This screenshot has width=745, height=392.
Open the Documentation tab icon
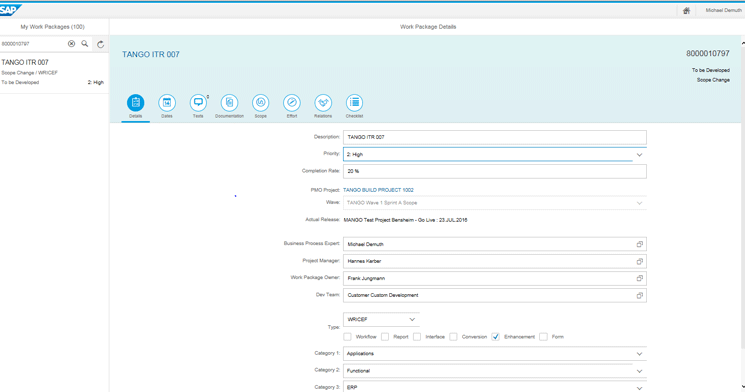(229, 103)
